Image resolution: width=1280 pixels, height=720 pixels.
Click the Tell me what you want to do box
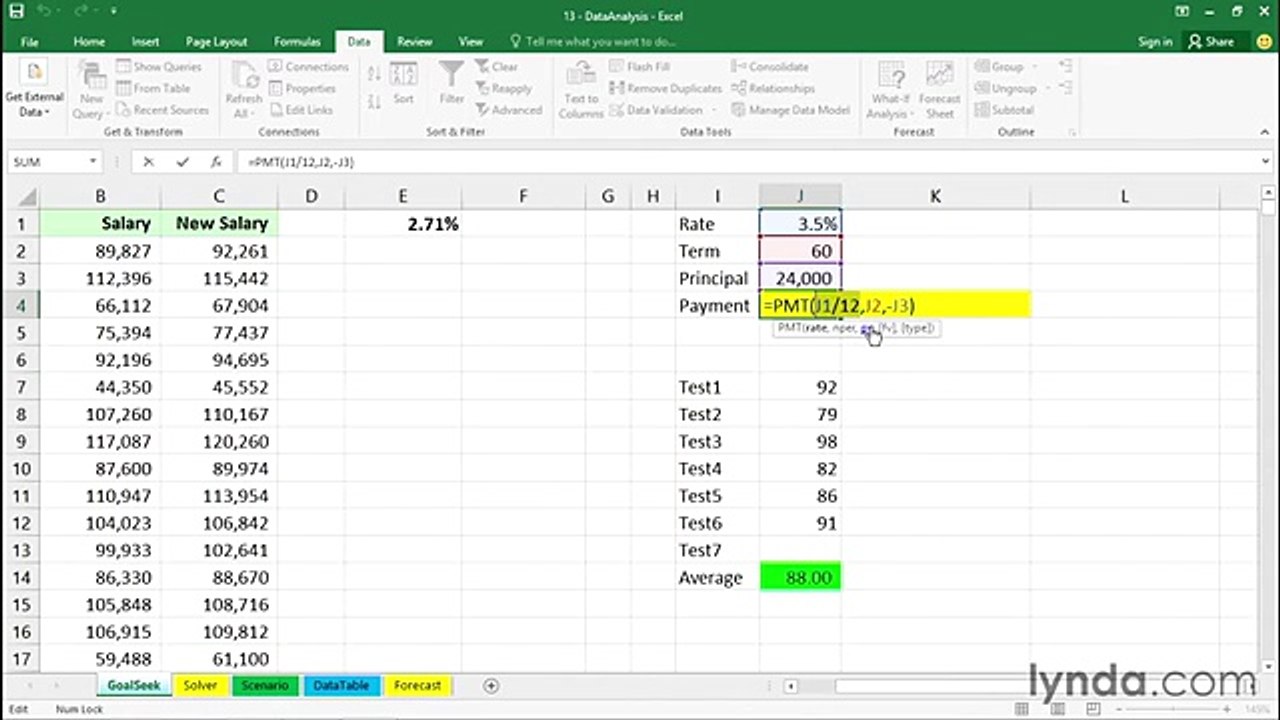[593, 42]
